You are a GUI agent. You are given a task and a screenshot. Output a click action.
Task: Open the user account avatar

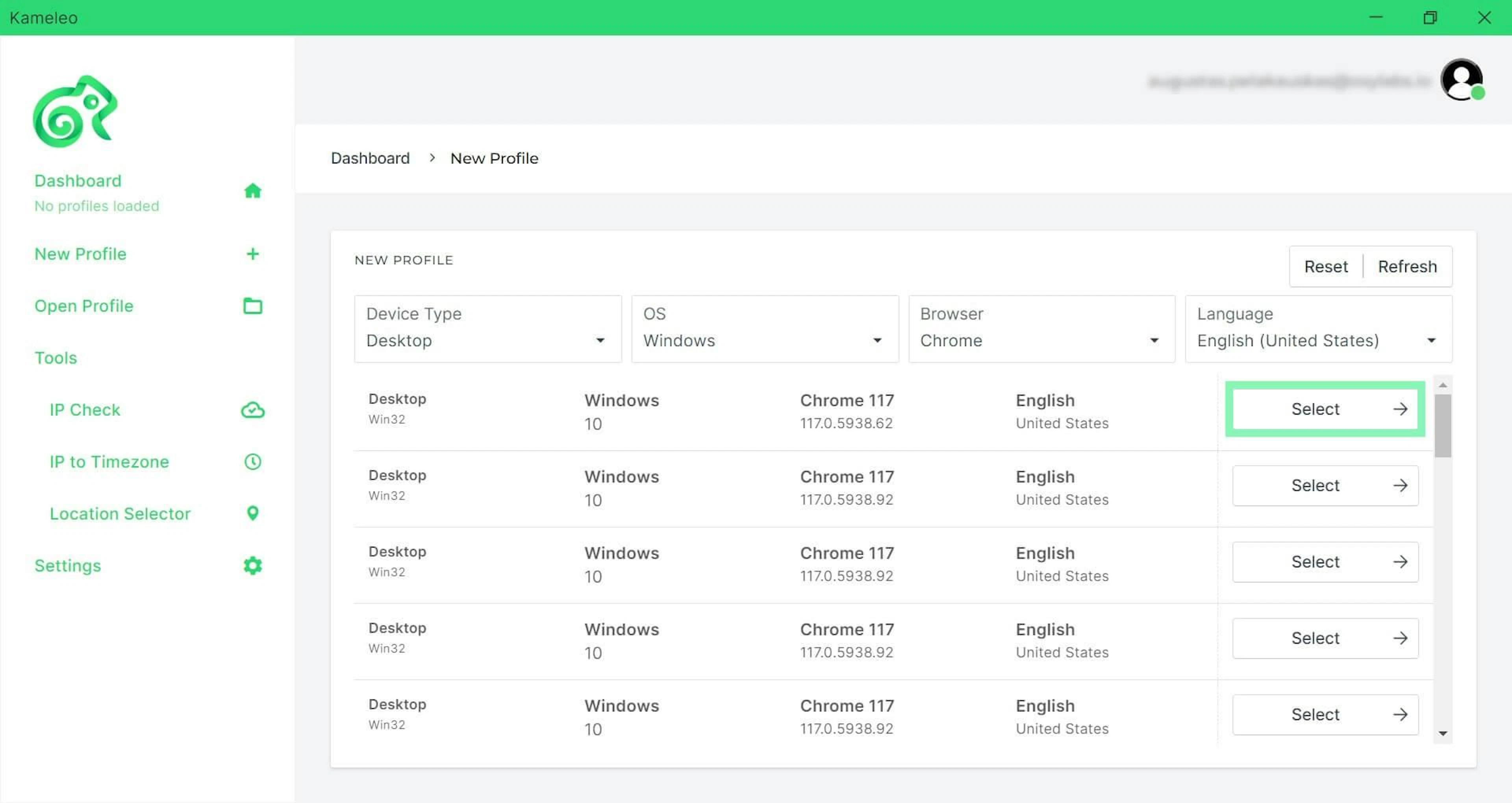1462,80
